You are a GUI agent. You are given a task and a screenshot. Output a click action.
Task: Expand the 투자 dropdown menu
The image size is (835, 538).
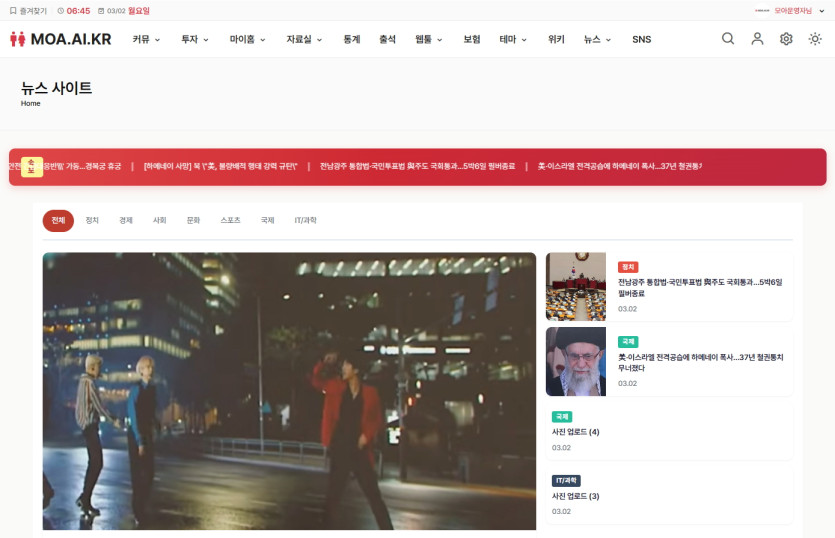coord(194,40)
